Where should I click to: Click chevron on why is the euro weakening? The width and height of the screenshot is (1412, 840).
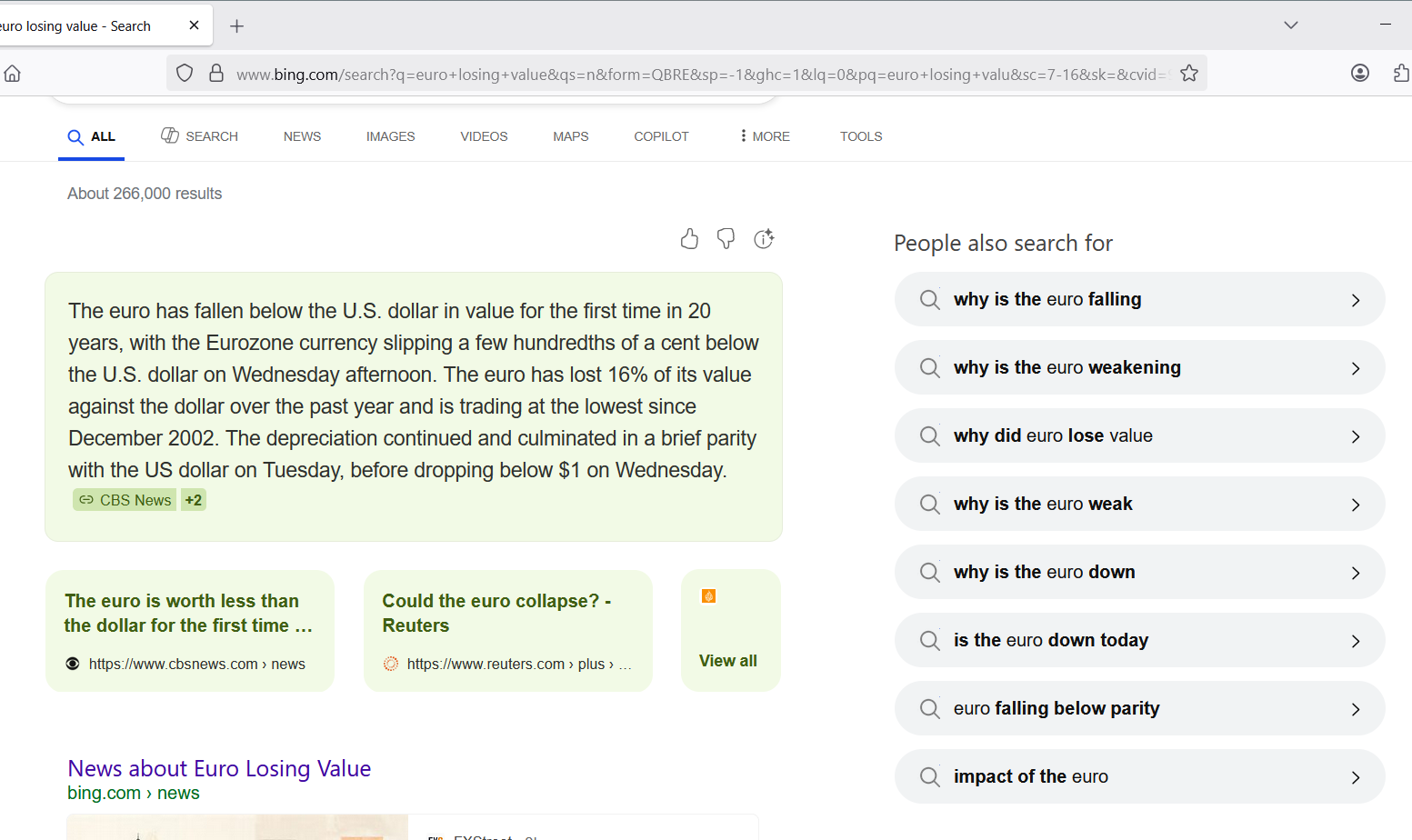(x=1356, y=368)
